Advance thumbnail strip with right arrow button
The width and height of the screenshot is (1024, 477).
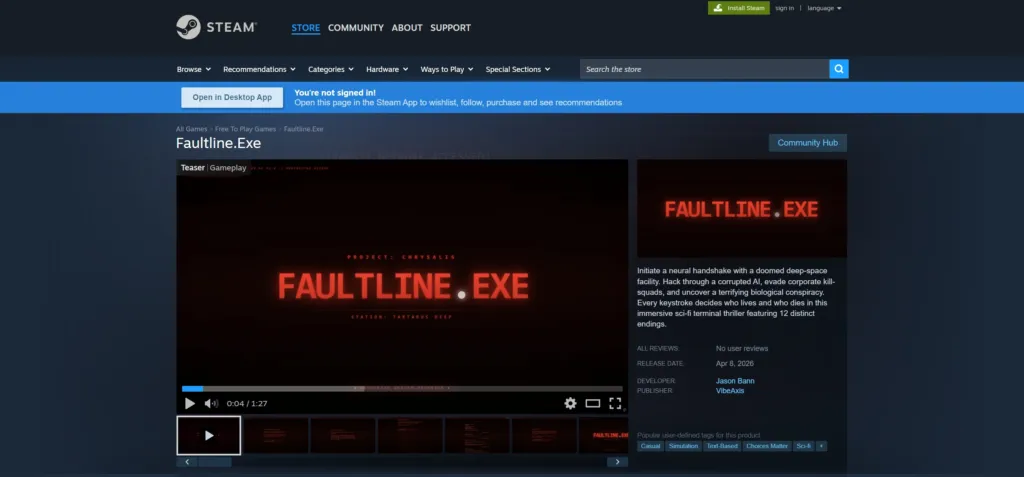(617, 462)
